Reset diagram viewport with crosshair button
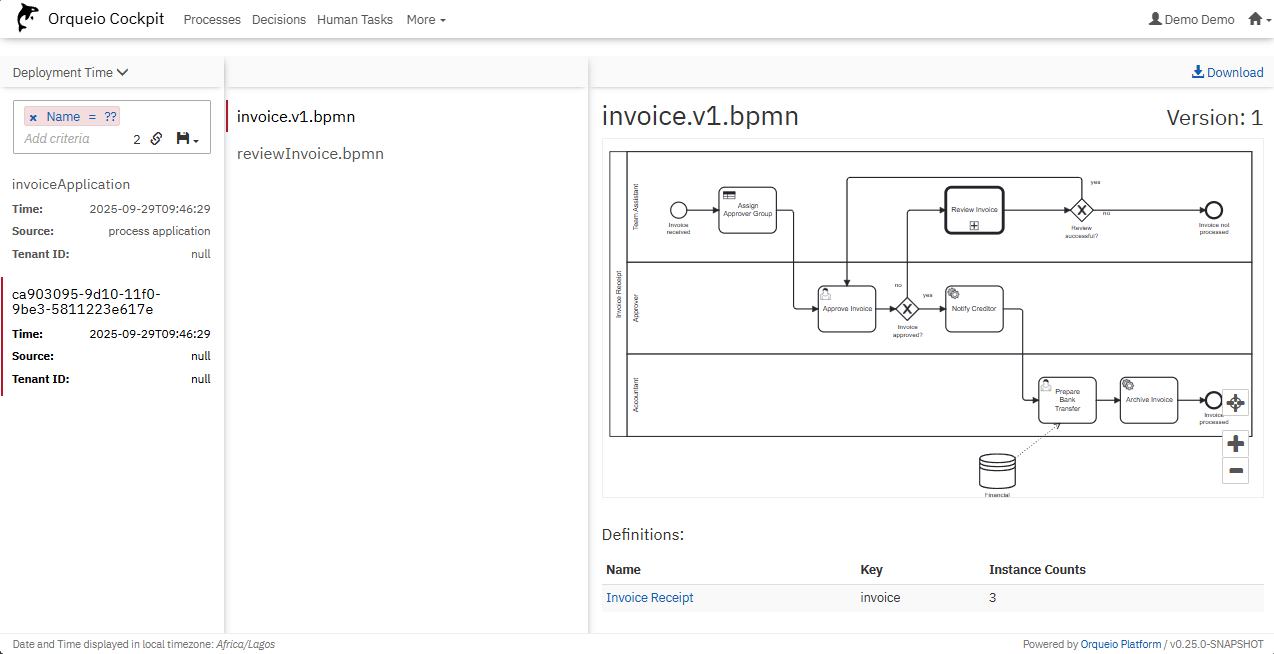The image size is (1274, 654). coord(1235,402)
